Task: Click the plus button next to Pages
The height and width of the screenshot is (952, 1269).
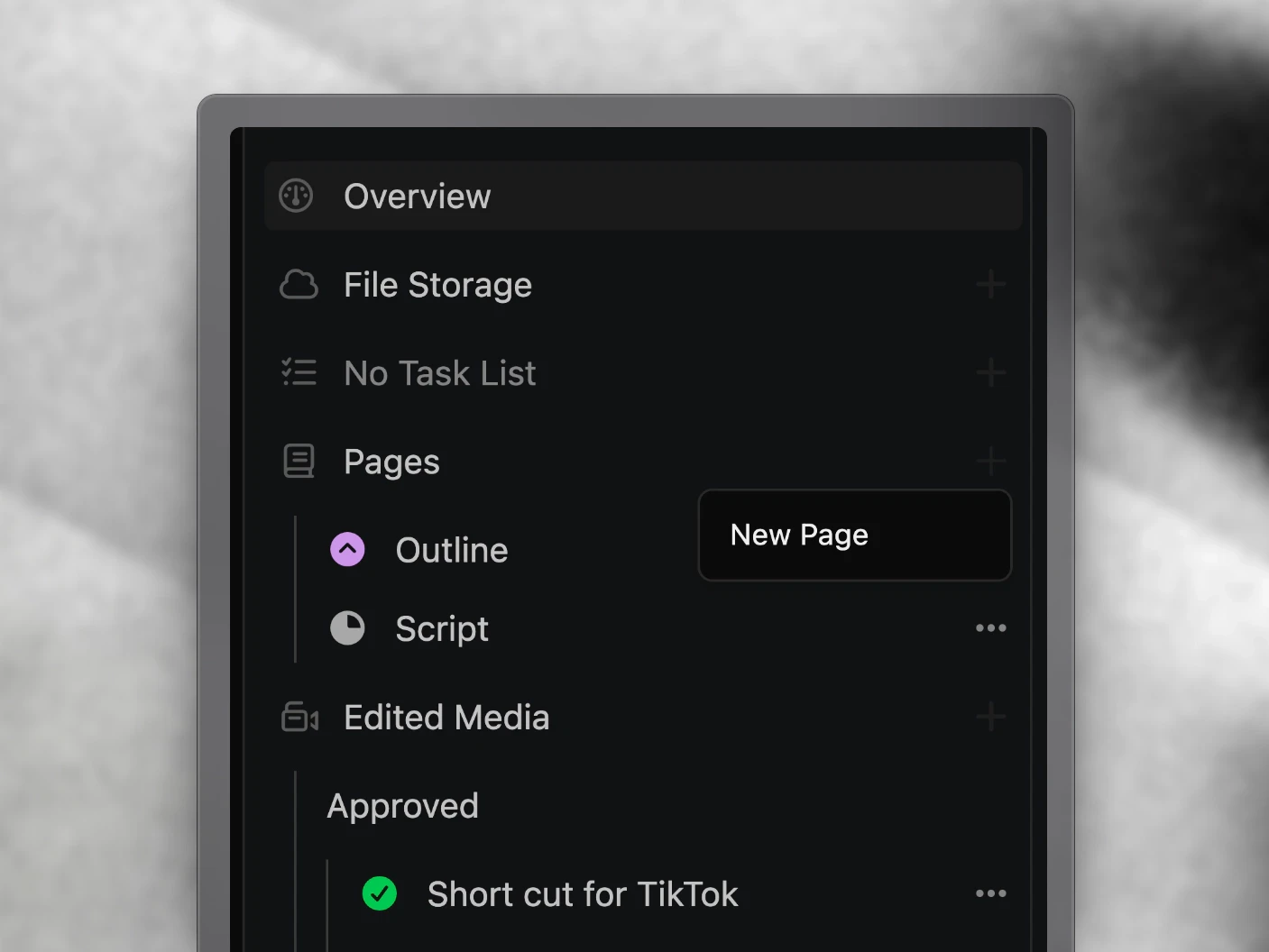Action: coord(990,461)
